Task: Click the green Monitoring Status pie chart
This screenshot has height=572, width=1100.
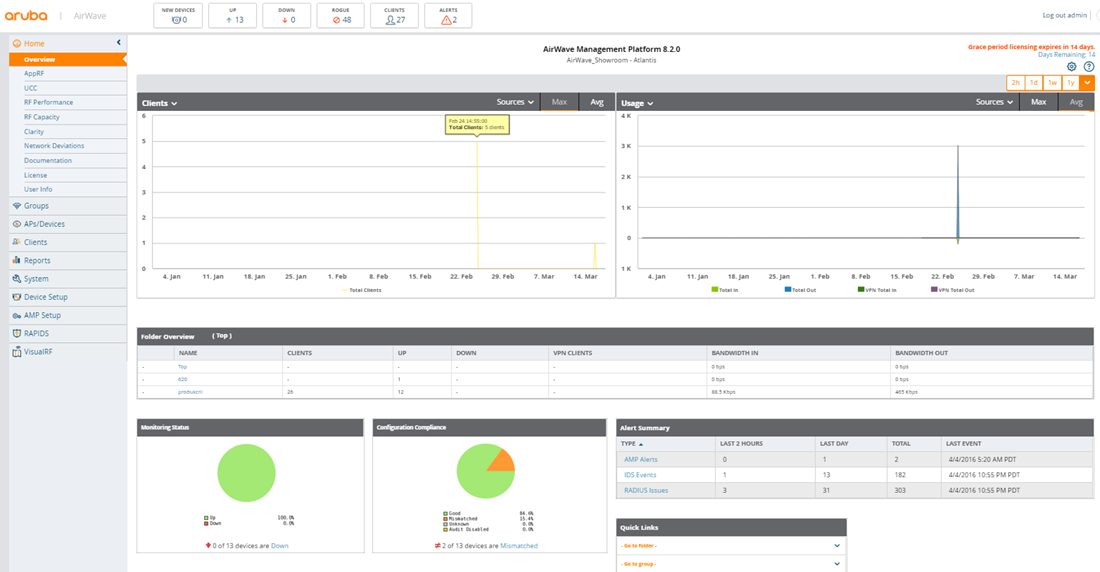Action: tap(246, 473)
